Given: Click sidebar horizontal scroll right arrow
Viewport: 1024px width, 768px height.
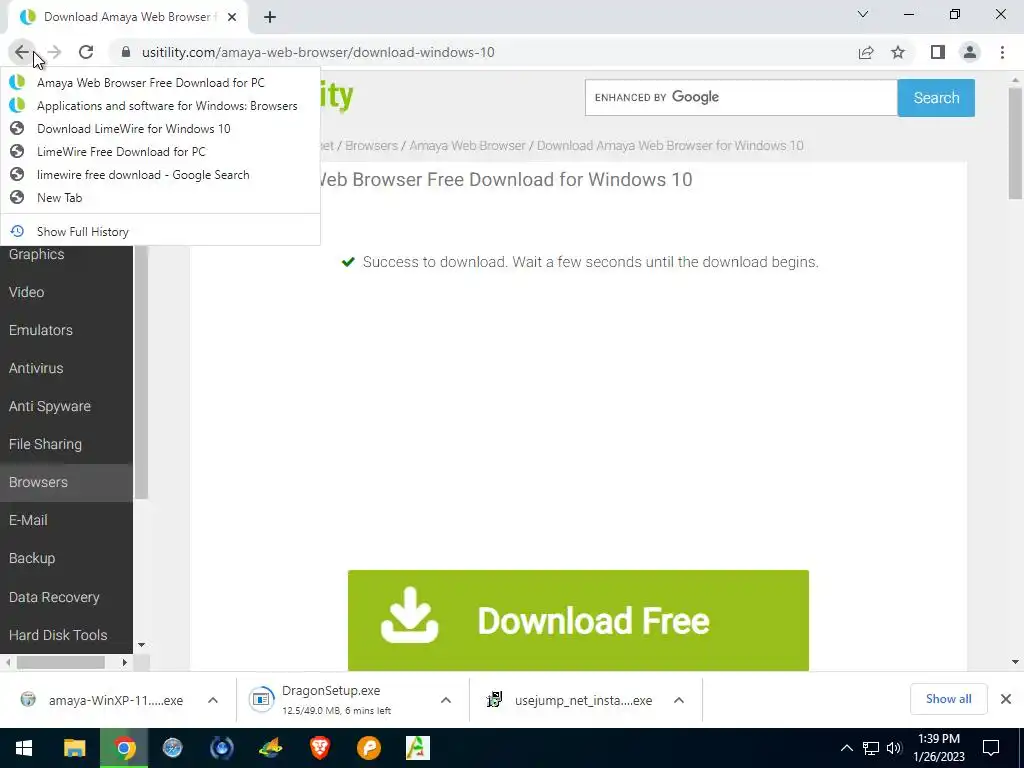Looking at the screenshot, I should (125, 662).
